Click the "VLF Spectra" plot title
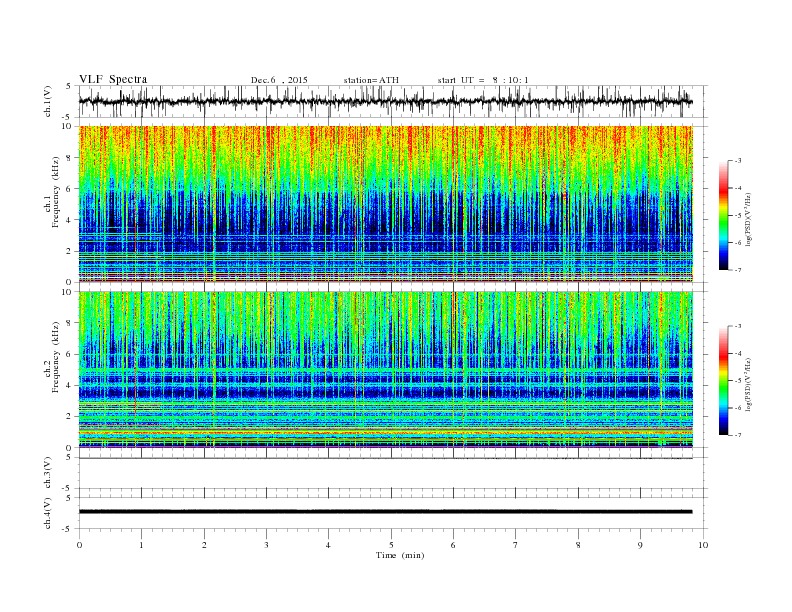 tap(113, 79)
